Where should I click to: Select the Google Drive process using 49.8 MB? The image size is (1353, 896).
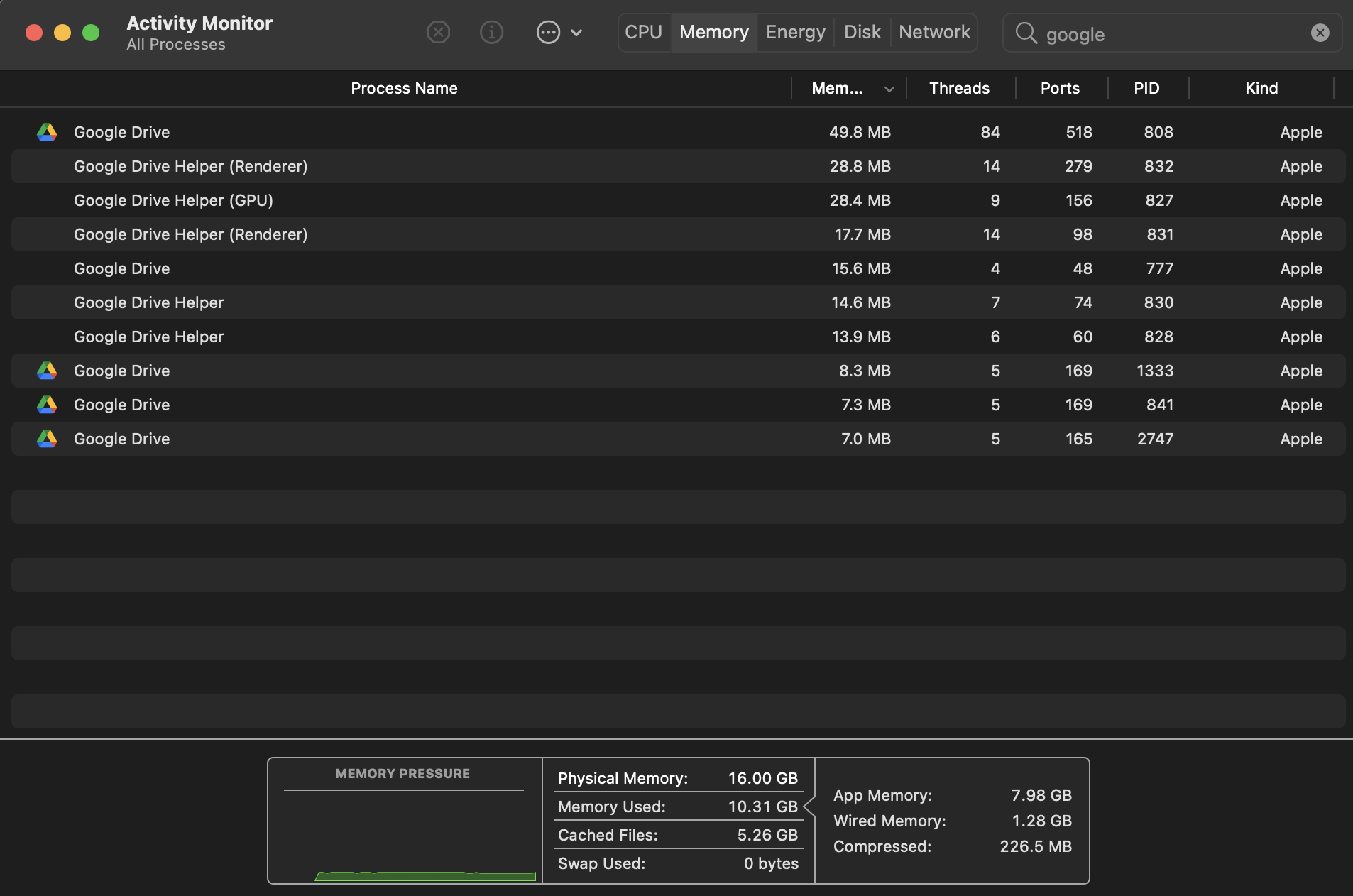(x=679, y=132)
